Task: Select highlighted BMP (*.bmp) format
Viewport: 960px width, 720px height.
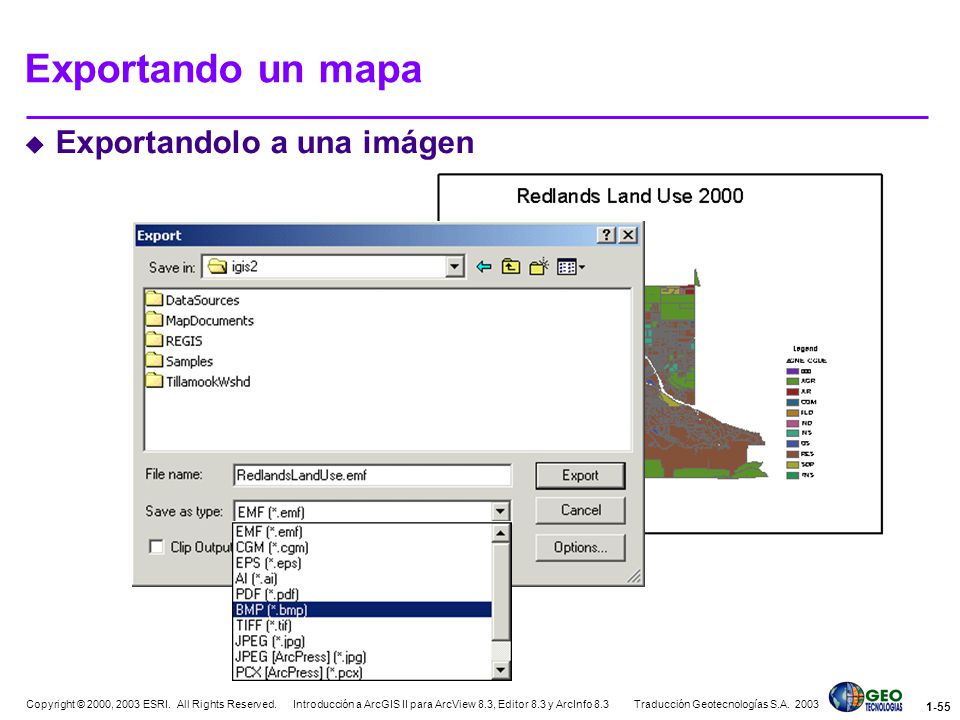Action: point(362,610)
